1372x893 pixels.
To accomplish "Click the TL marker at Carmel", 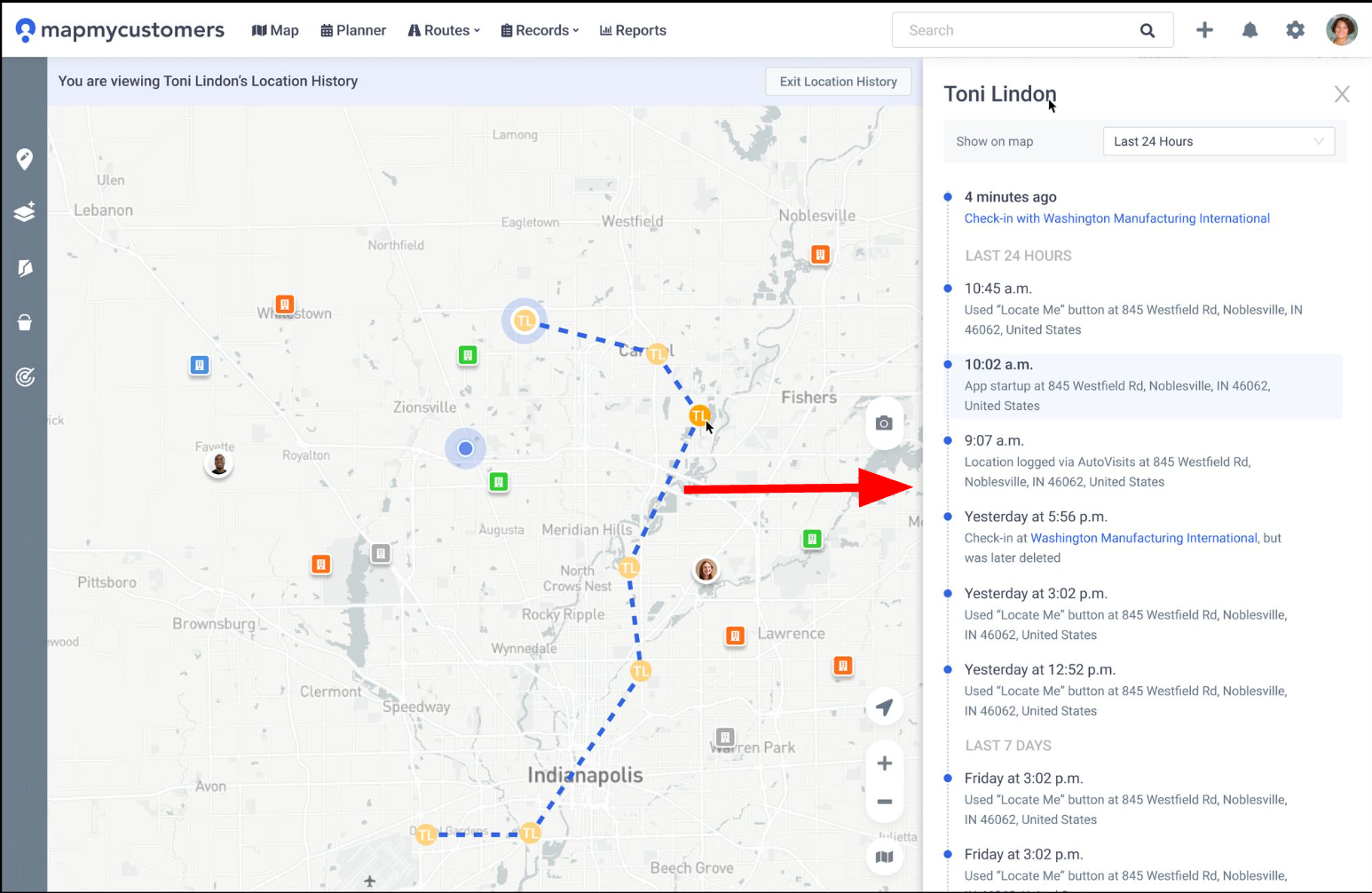I will click(657, 354).
